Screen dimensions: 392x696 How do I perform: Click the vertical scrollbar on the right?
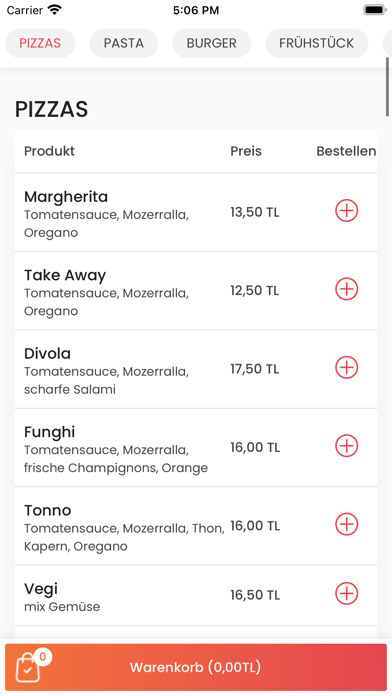click(x=388, y=87)
